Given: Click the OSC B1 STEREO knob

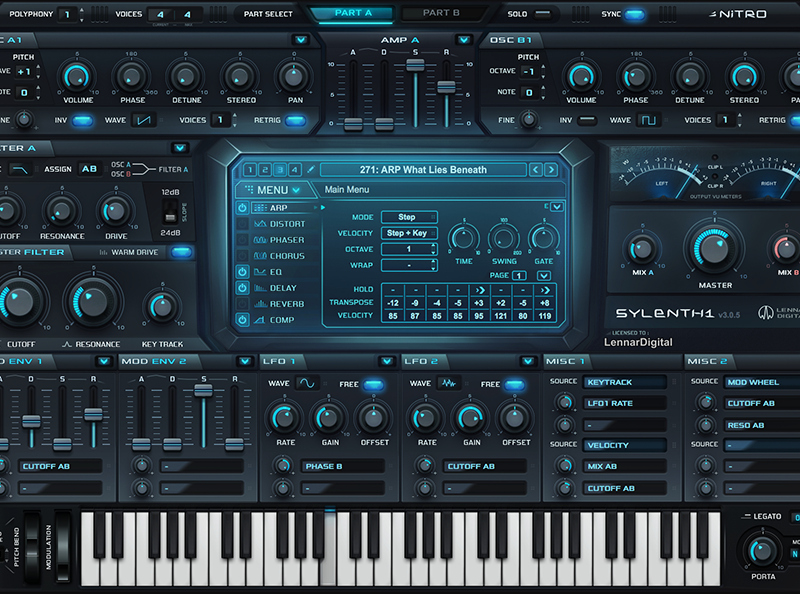Looking at the screenshot, I should pyautogui.click(x=744, y=78).
